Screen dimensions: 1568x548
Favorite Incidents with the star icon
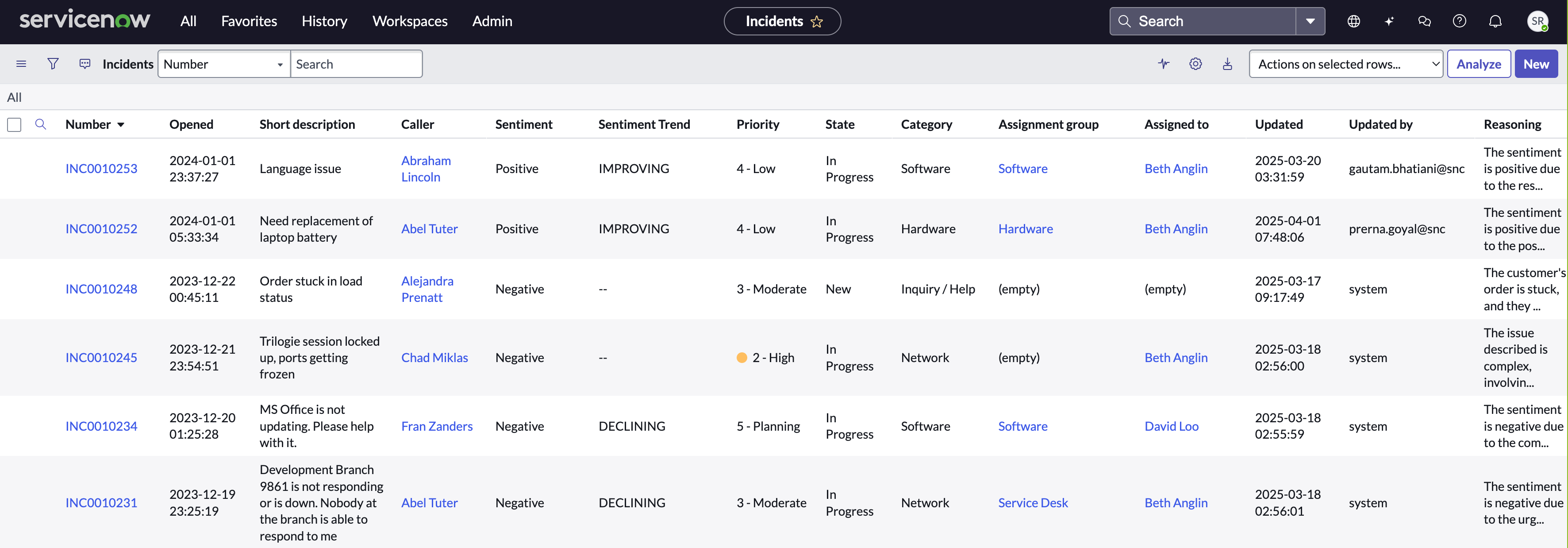click(x=817, y=22)
